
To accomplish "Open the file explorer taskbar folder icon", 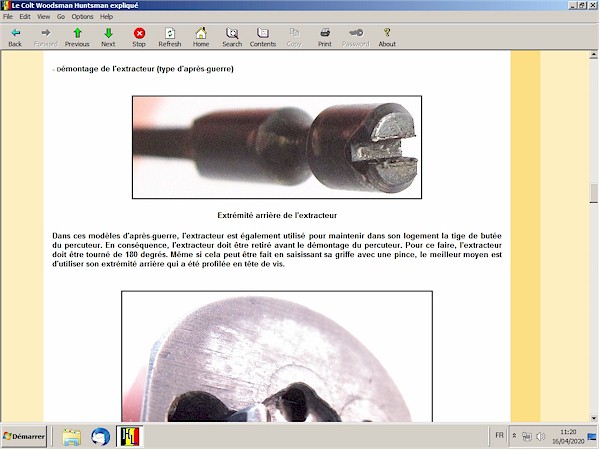I will [x=72, y=437].
